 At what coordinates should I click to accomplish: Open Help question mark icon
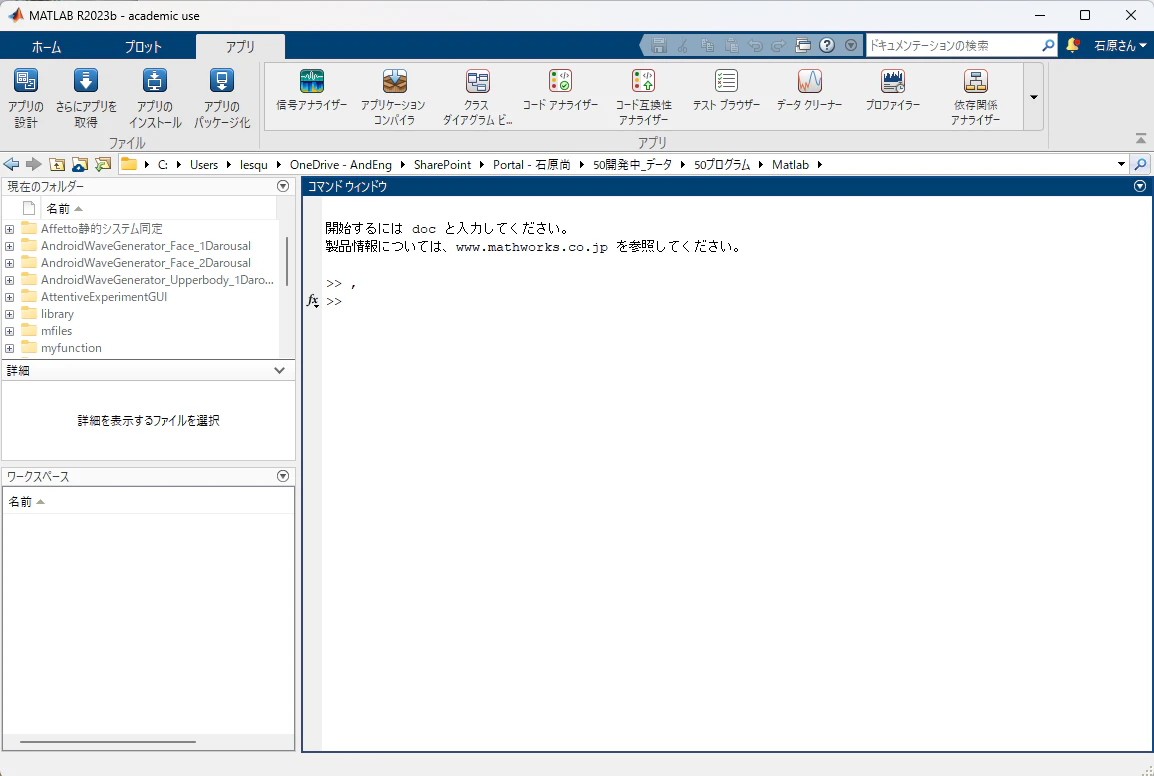[x=827, y=46]
